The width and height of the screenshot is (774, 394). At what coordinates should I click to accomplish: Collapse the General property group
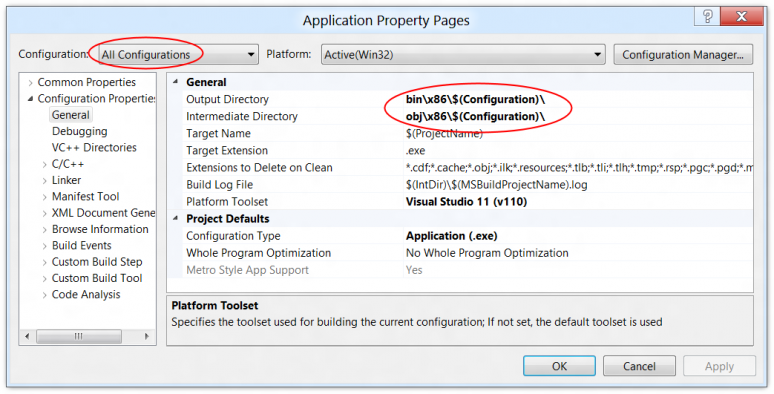[x=175, y=82]
